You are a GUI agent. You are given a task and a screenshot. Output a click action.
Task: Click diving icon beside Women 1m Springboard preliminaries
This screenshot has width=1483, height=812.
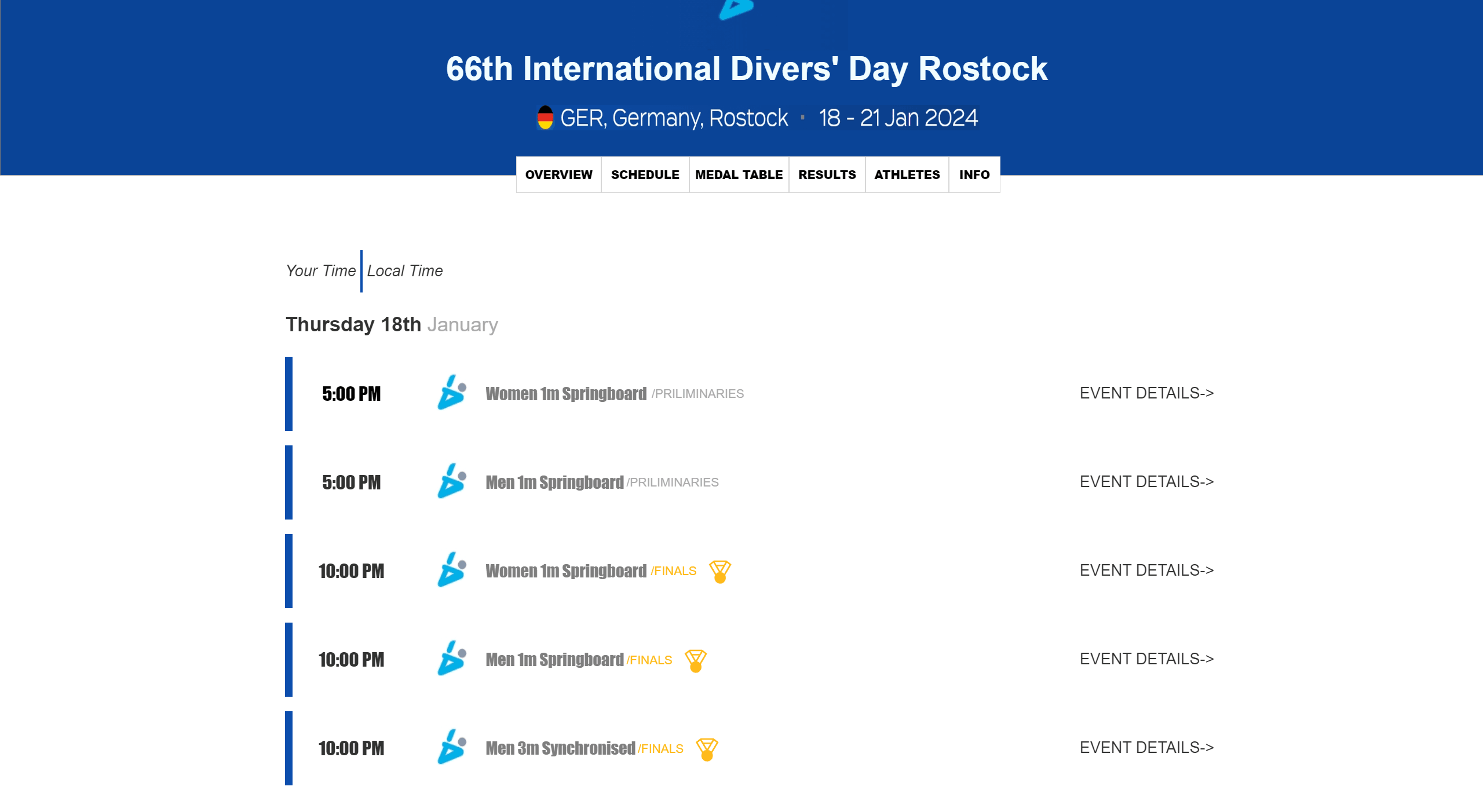point(452,393)
